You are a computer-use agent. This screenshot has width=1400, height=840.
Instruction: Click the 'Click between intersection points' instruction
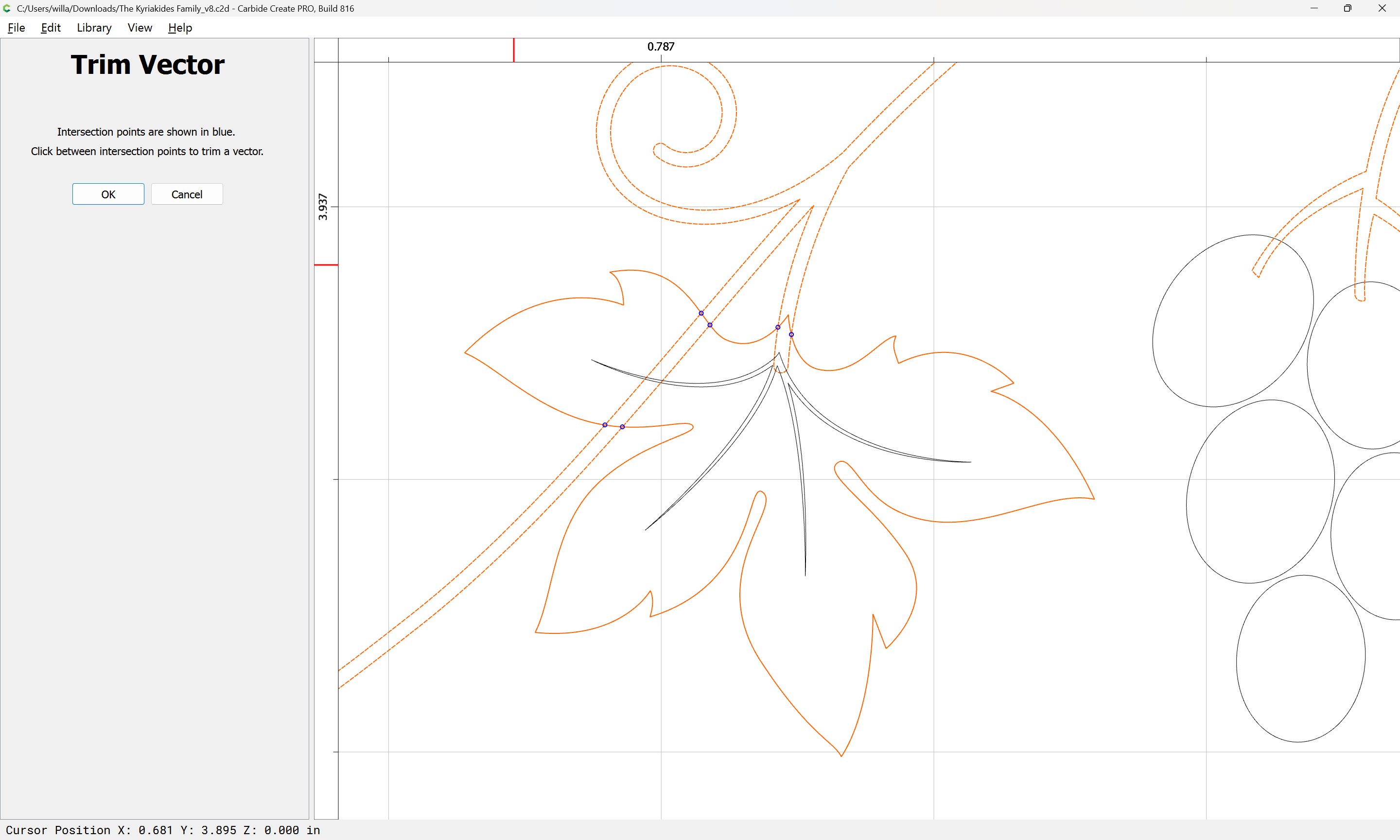point(147,151)
